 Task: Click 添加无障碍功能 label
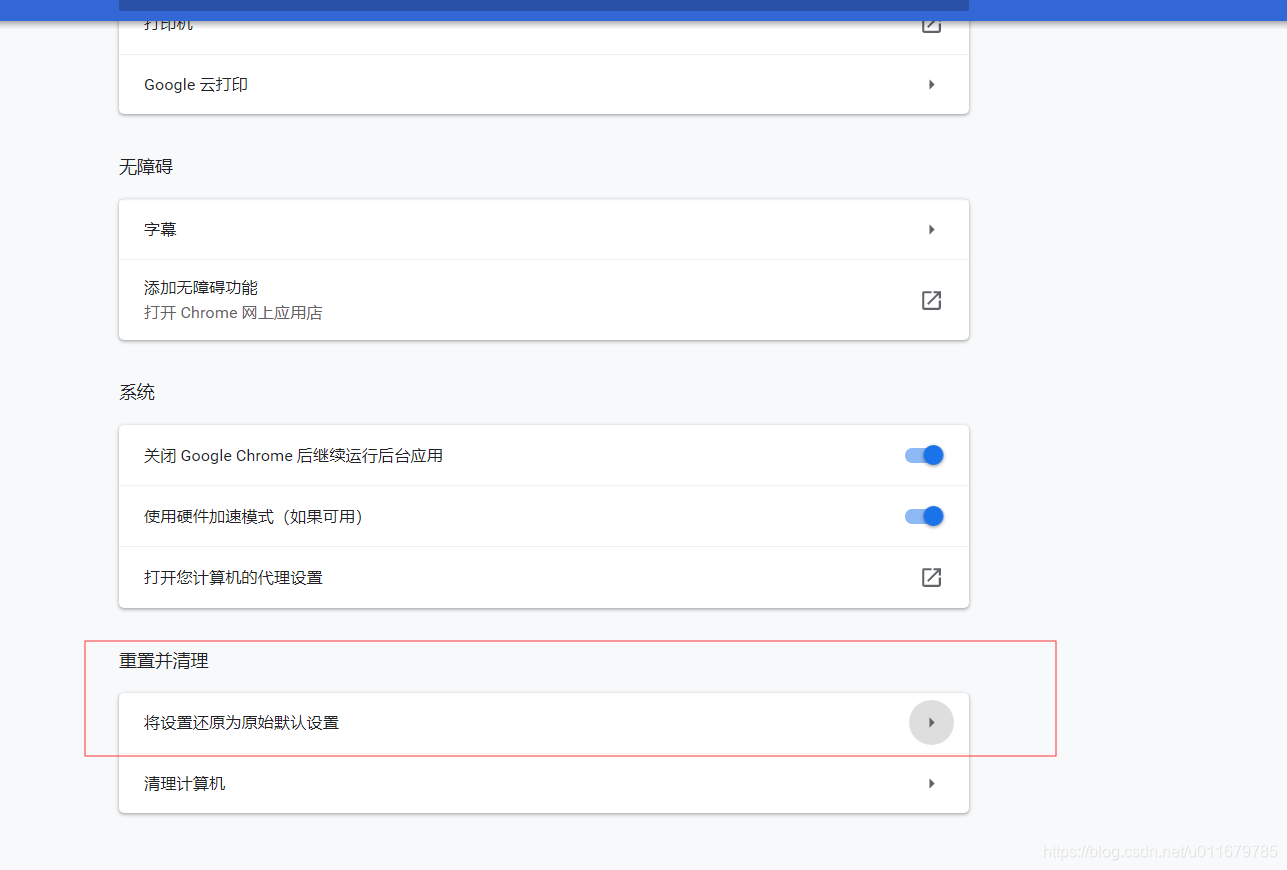201,288
